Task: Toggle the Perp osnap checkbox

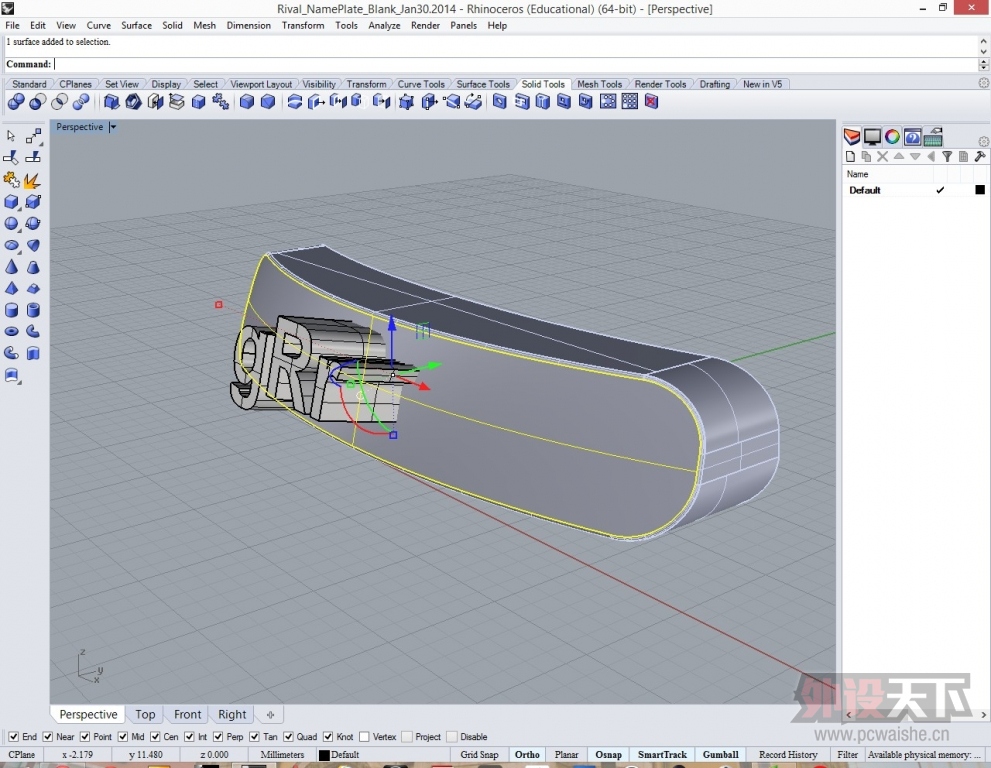Action: point(217,736)
